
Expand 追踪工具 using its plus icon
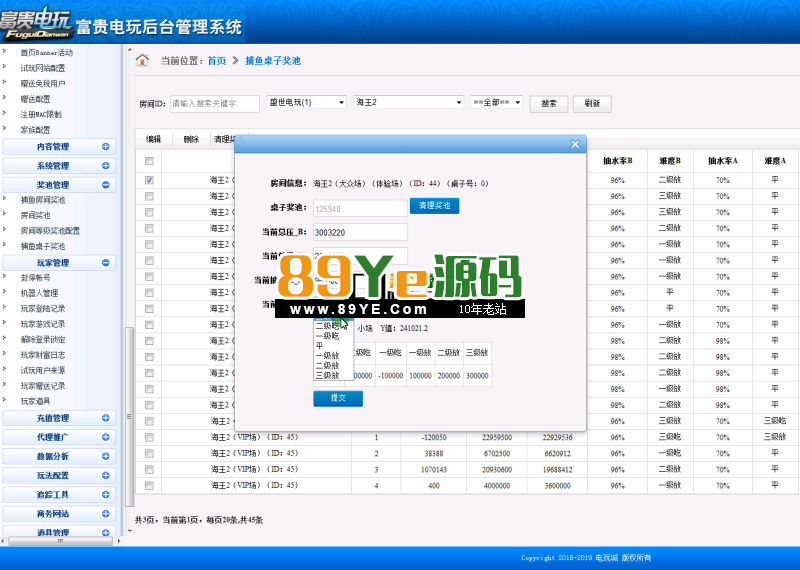[x=106, y=494]
